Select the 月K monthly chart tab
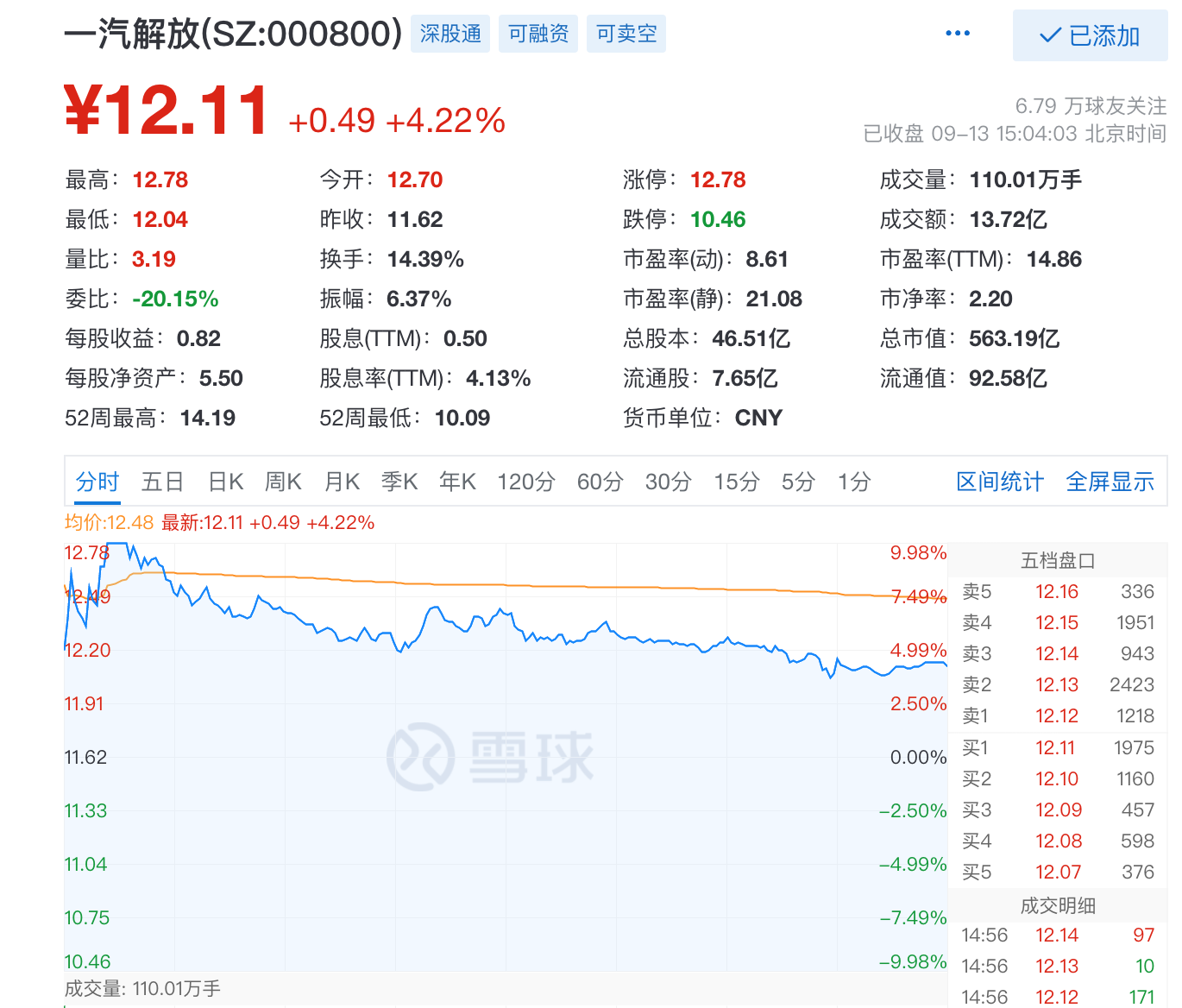Image resolution: width=1182 pixels, height=1008 pixels. coord(341,482)
